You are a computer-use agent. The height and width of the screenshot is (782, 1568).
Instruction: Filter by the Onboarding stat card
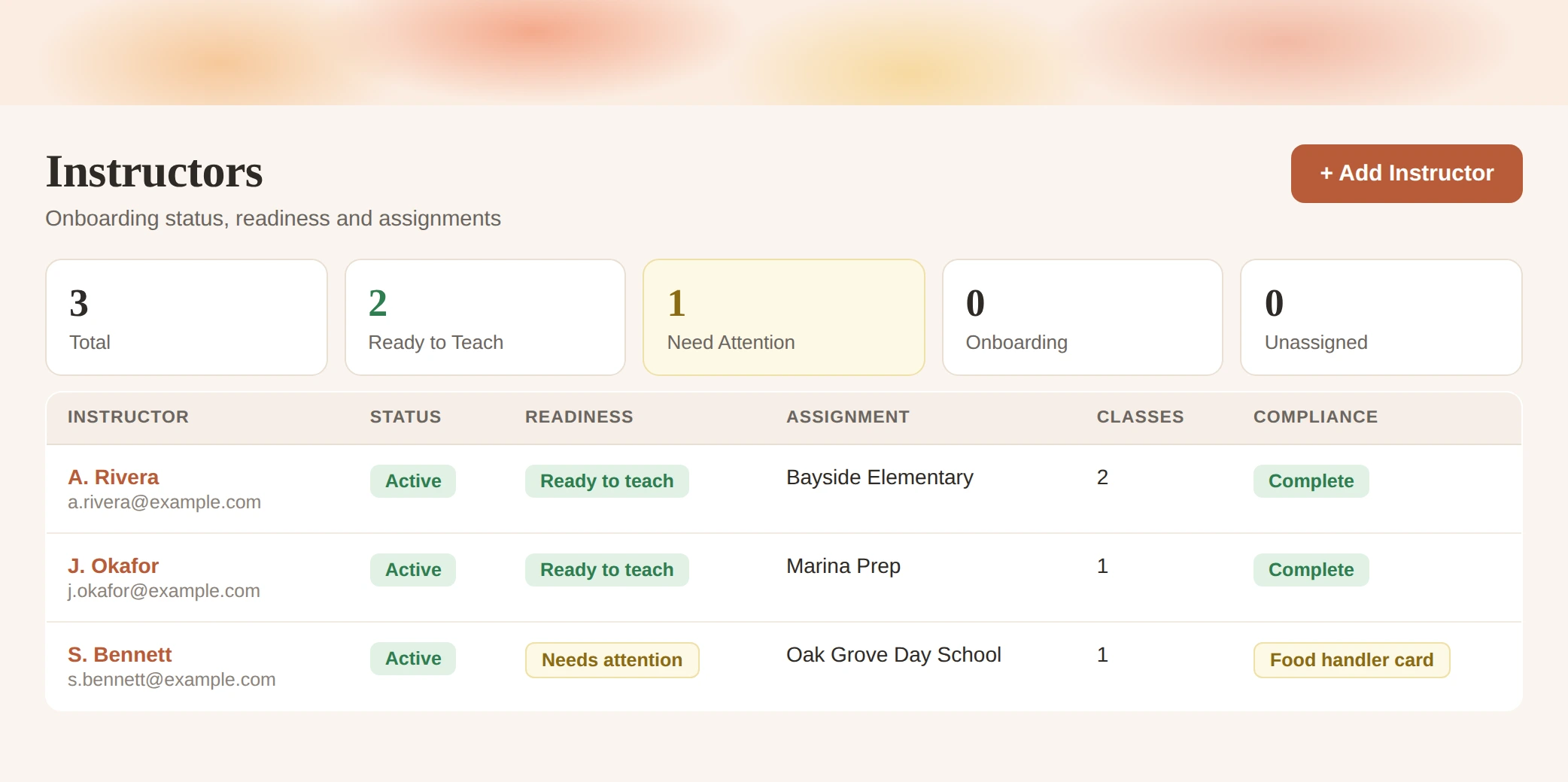[x=1083, y=317]
